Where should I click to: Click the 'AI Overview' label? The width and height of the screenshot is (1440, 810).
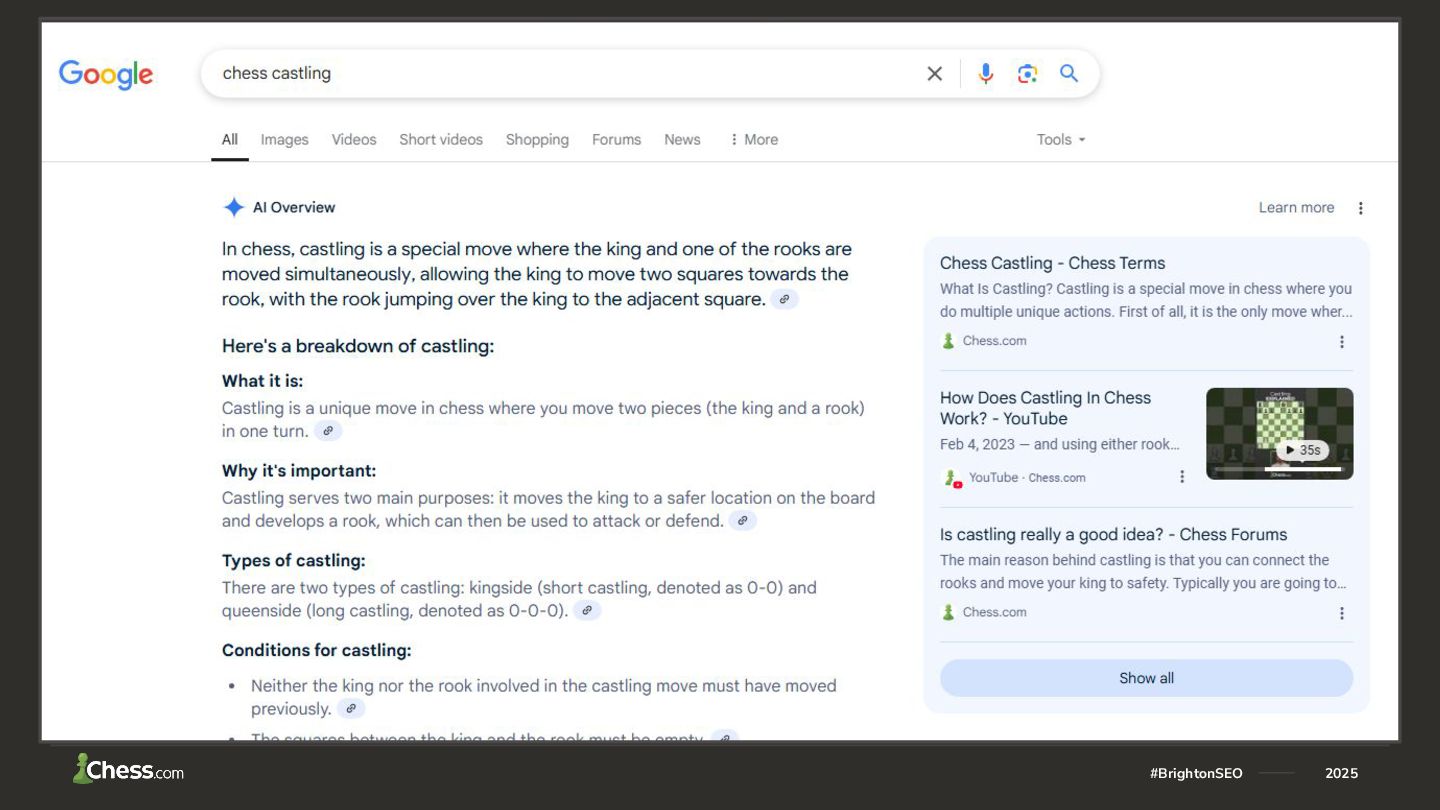pyautogui.click(x=294, y=208)
